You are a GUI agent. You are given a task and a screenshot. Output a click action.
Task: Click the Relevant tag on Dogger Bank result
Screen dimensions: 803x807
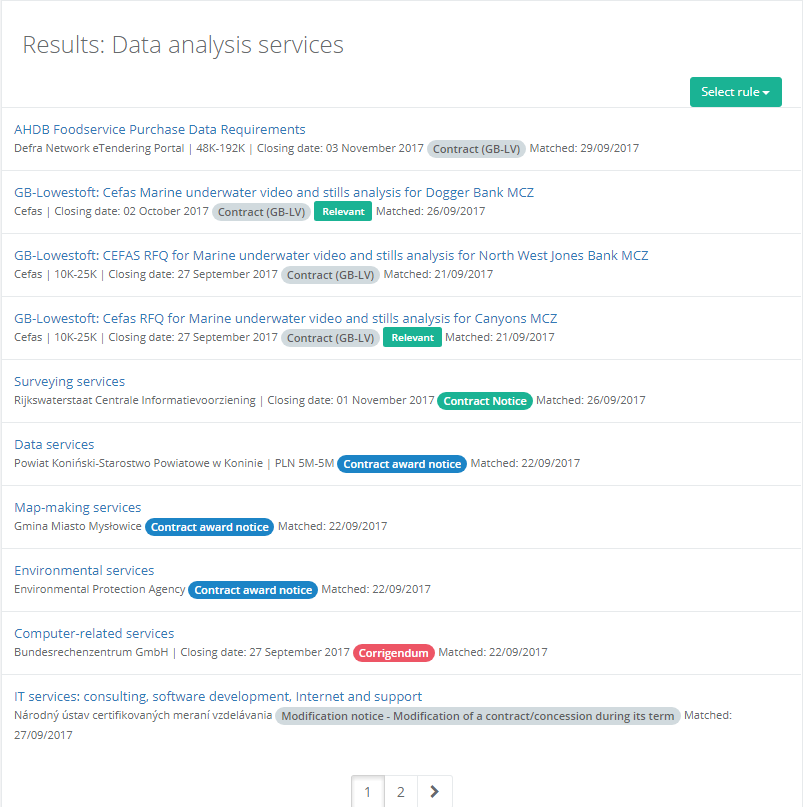[x=343, y=211]
